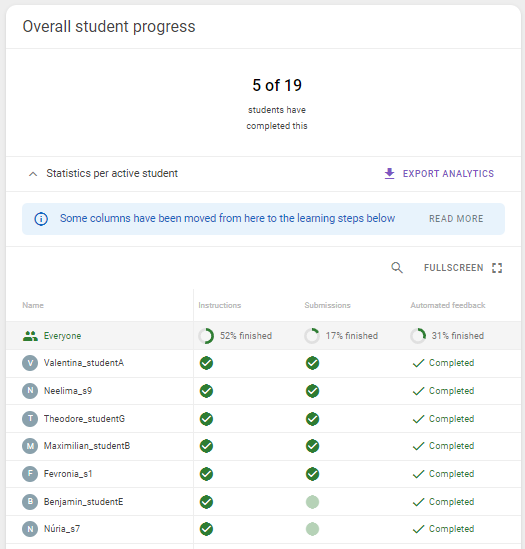Click Valentina_studentA's Instructions green checkmark
The image size is (525, 549).
206,363
